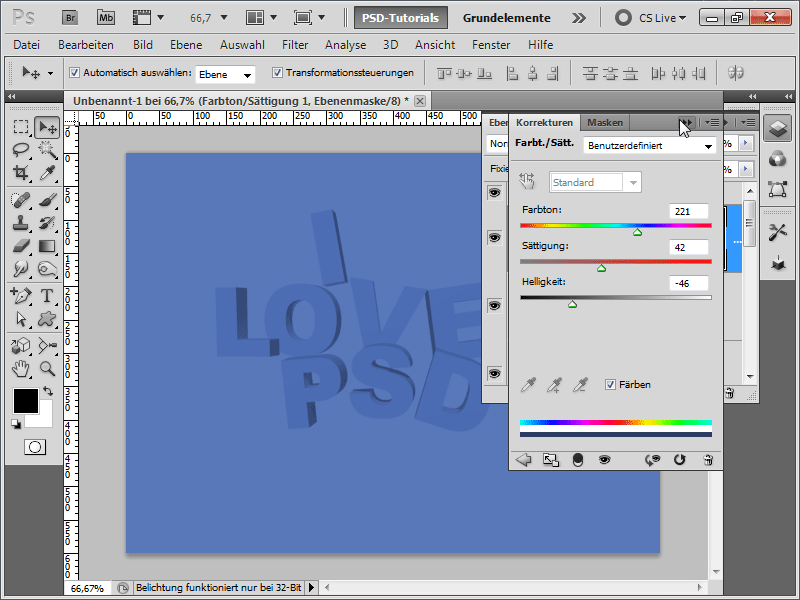Reset adjustment to defaults
This screenshot has height=600, width=800.
679,460
